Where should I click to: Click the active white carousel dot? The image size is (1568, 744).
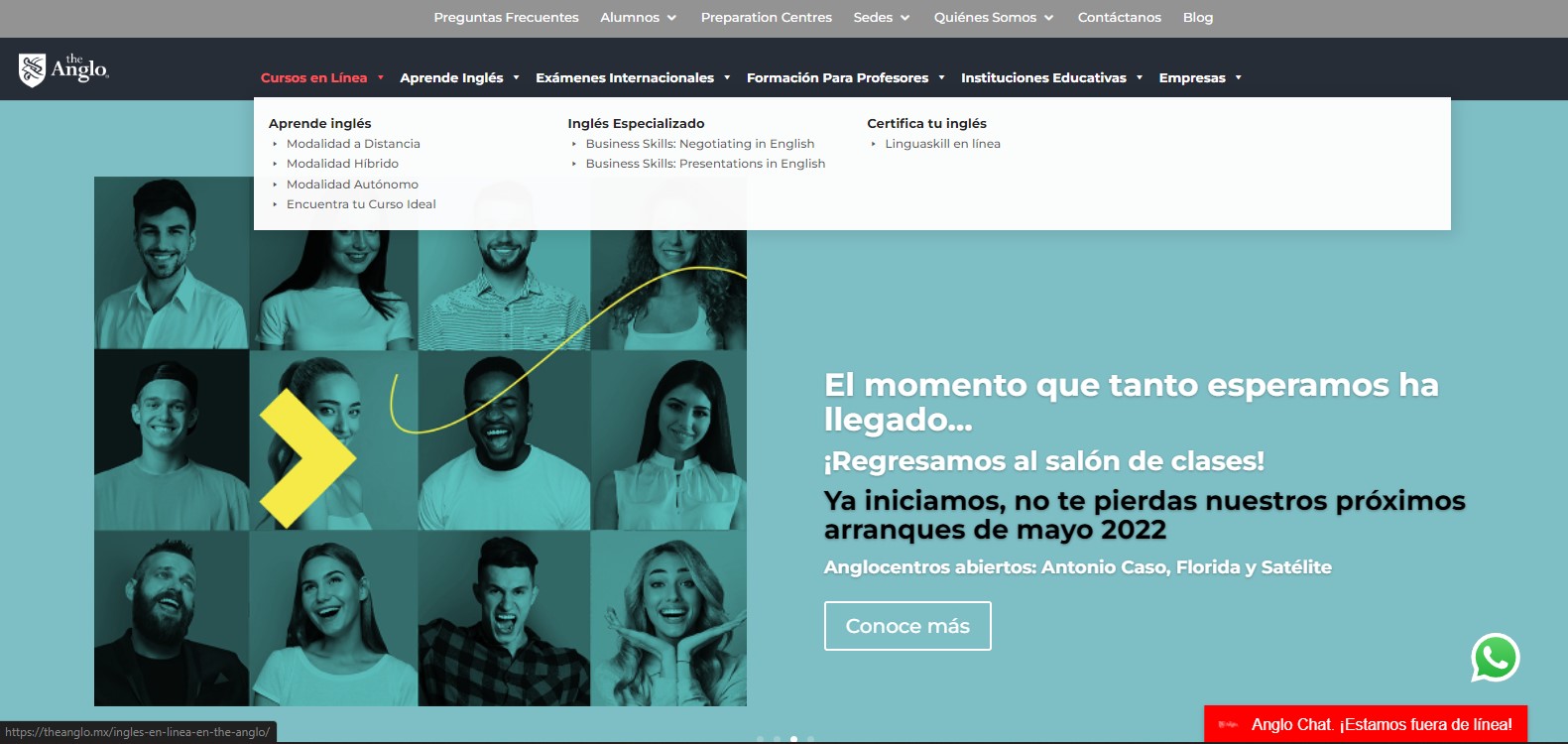tap(793, 739)
